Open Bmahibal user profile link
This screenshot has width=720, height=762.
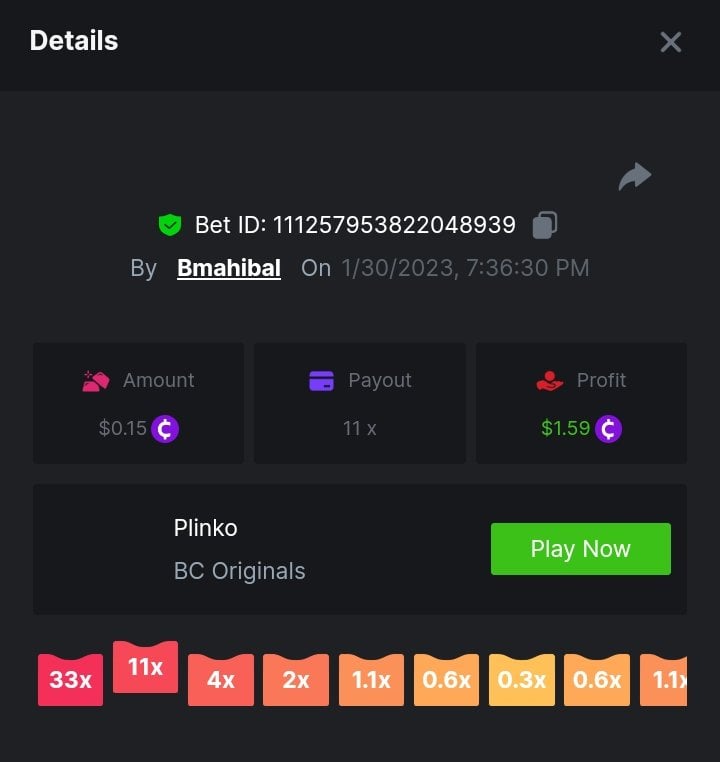(229, 268)
